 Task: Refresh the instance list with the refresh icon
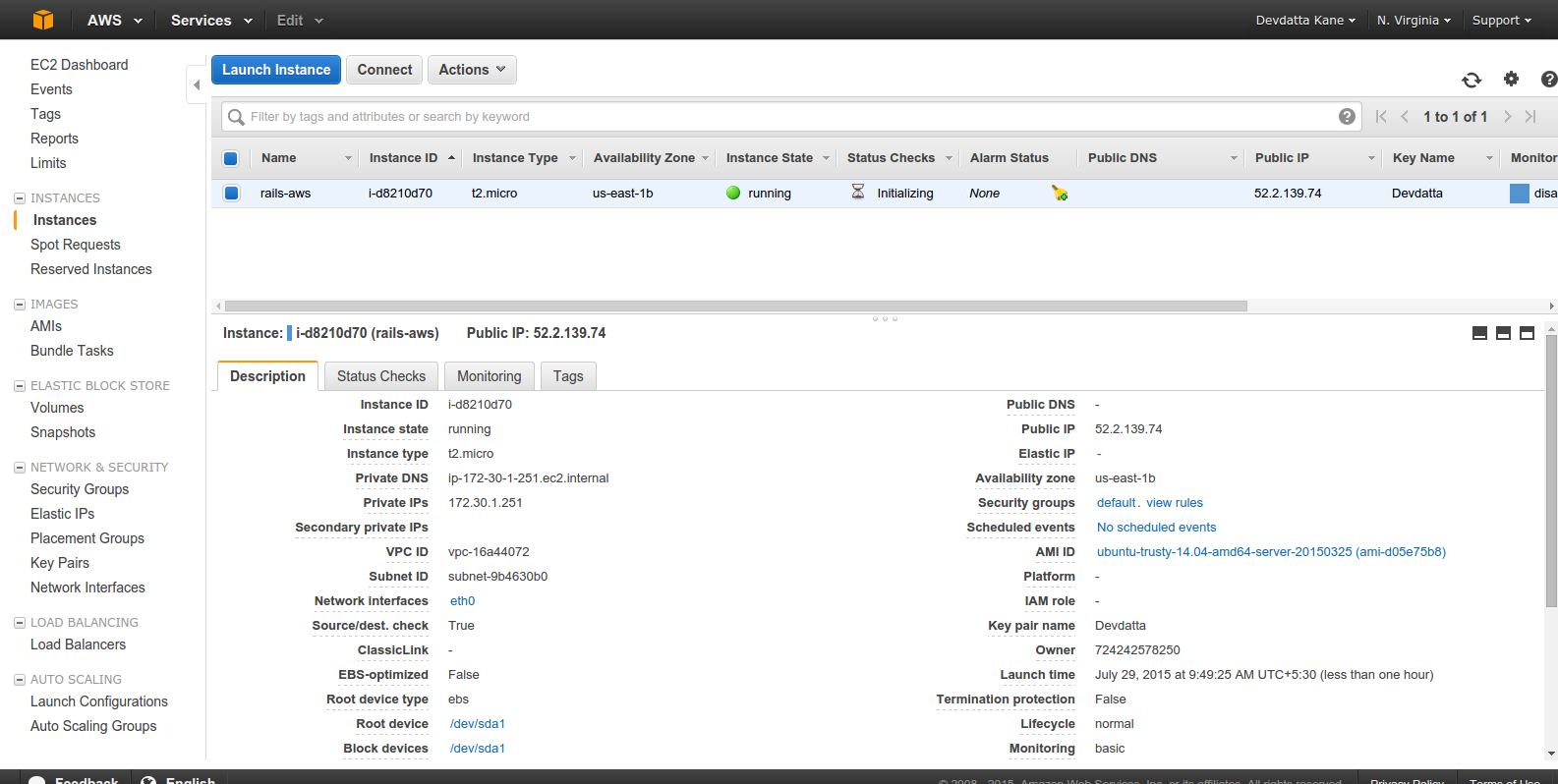[1471, 80]
